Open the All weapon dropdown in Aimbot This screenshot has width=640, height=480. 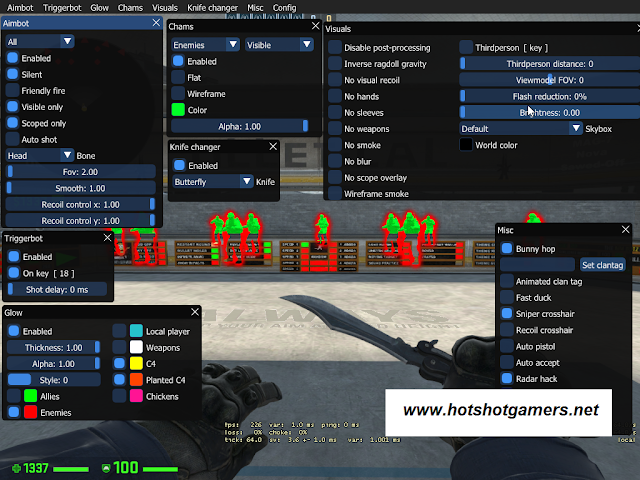pyautogui.click(x=40, y=42)
